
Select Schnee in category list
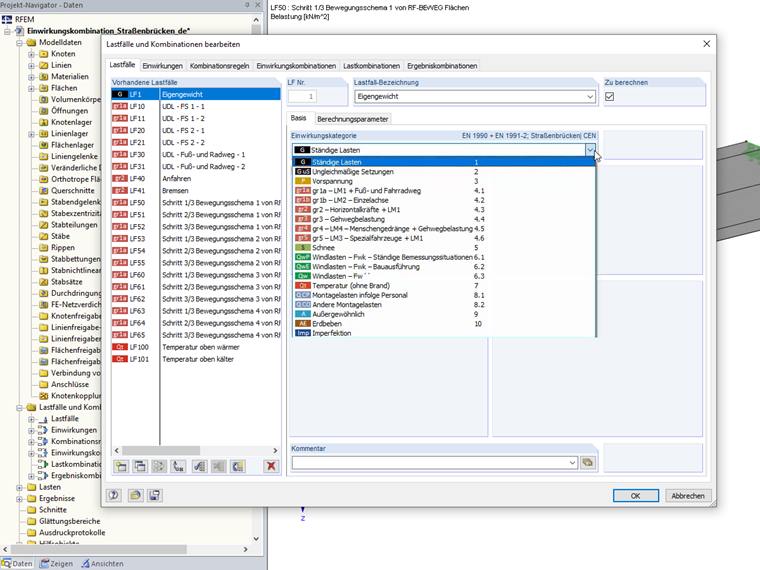(444, 248)
